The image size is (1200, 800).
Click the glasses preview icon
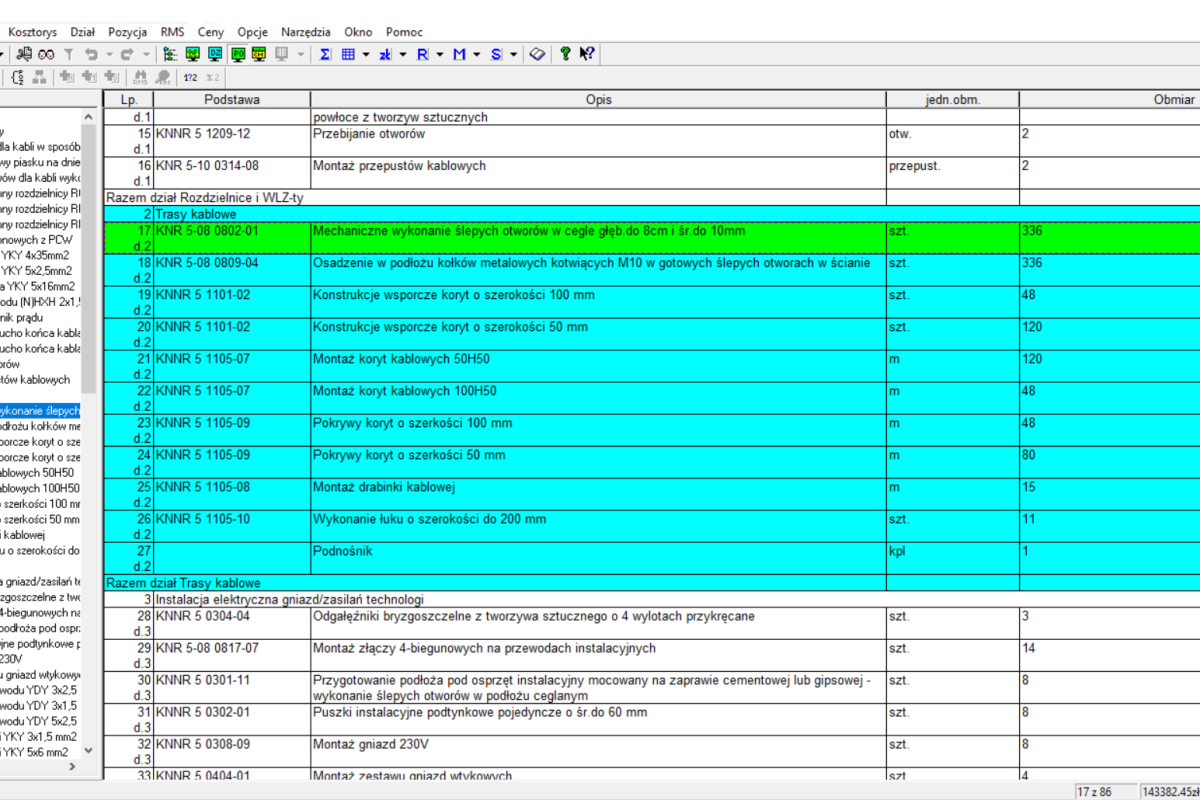pyautogui.click(x=47, y=54)
